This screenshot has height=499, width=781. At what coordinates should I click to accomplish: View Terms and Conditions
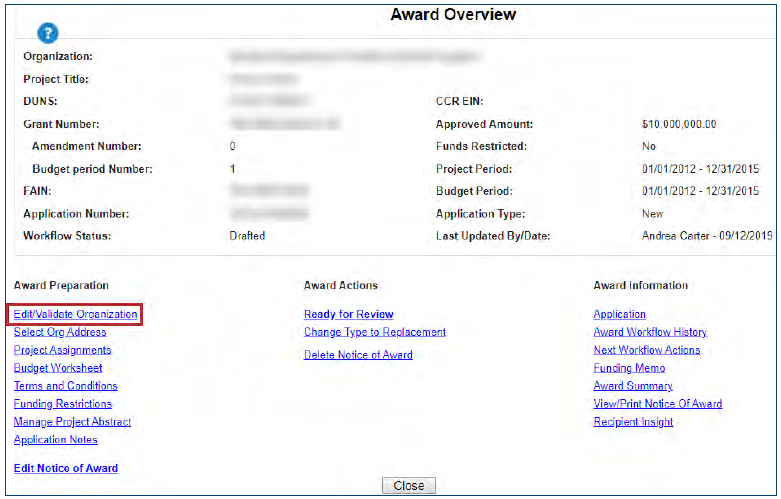(x=65, y=386)
